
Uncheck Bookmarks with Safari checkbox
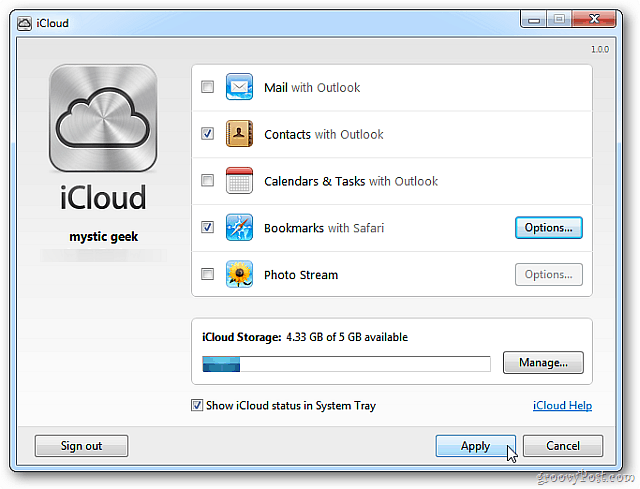click(207, 227)
